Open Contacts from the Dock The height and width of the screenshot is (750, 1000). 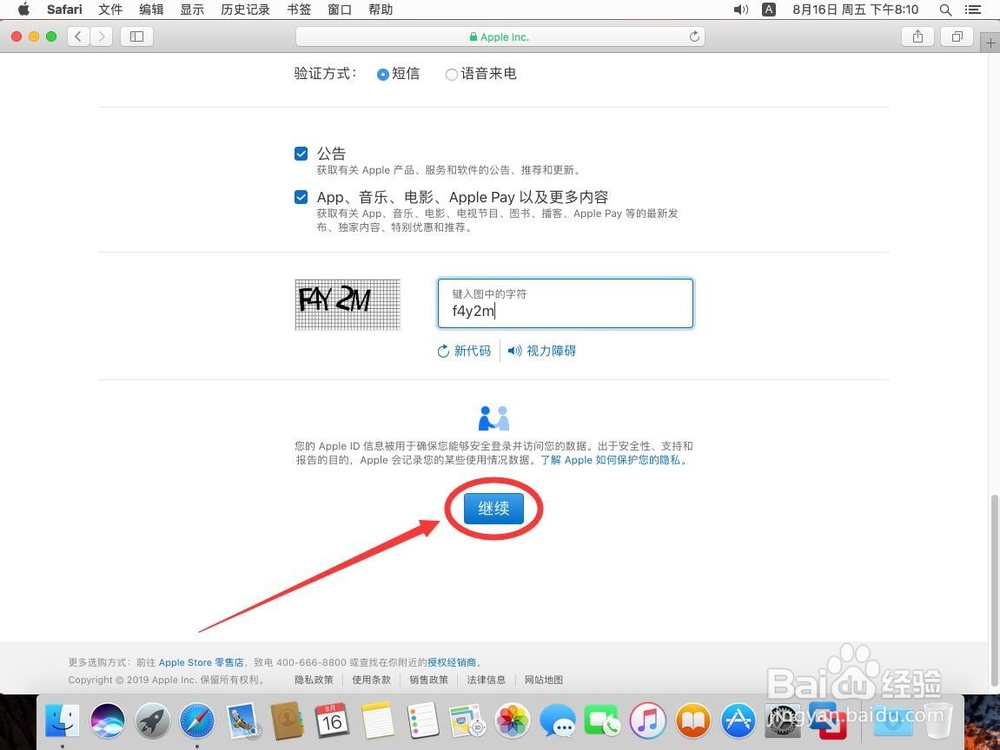pos(287,720)
